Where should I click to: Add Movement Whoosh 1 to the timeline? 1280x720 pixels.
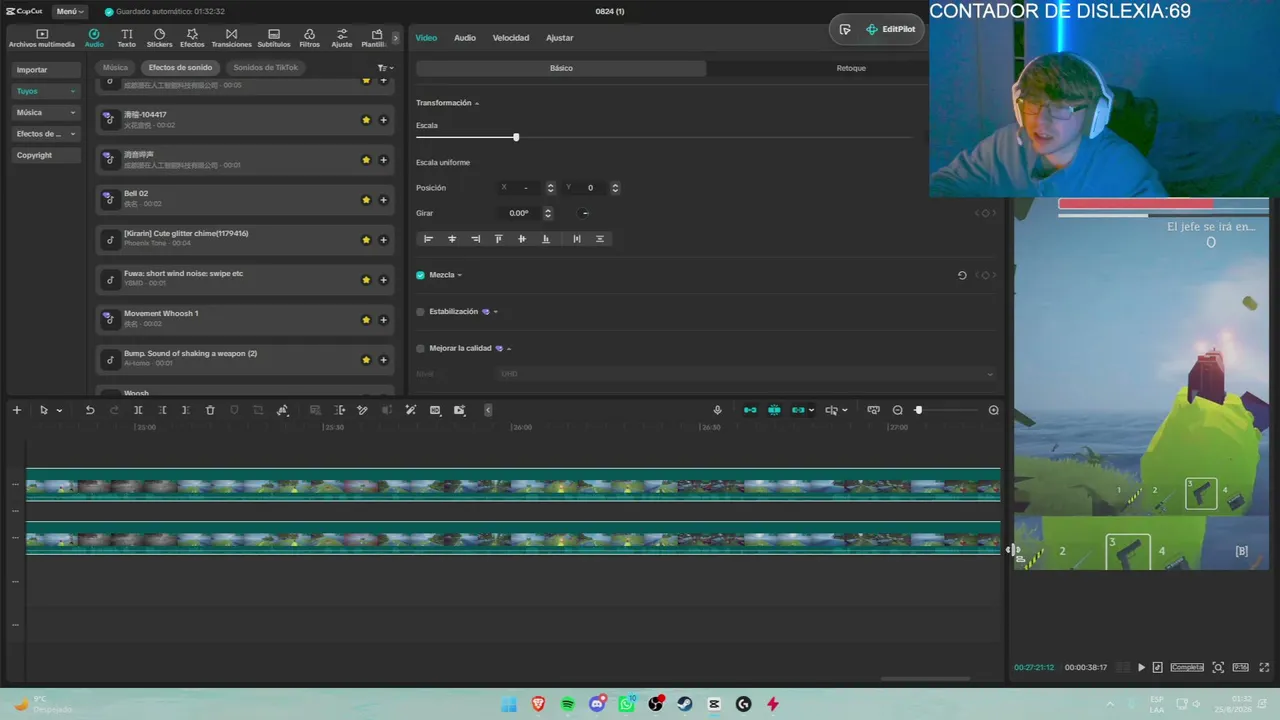383,320
